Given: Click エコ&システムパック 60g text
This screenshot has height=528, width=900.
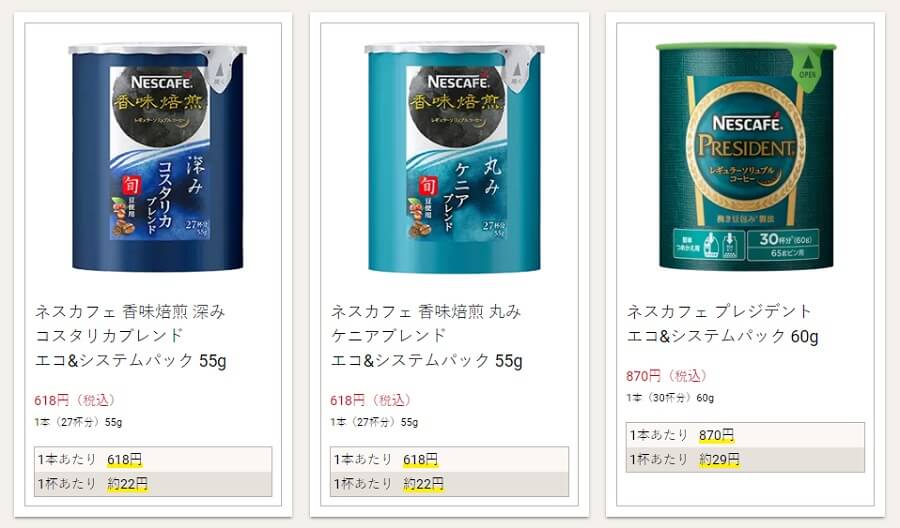Looking at the screenshot, I should [722, 336].
